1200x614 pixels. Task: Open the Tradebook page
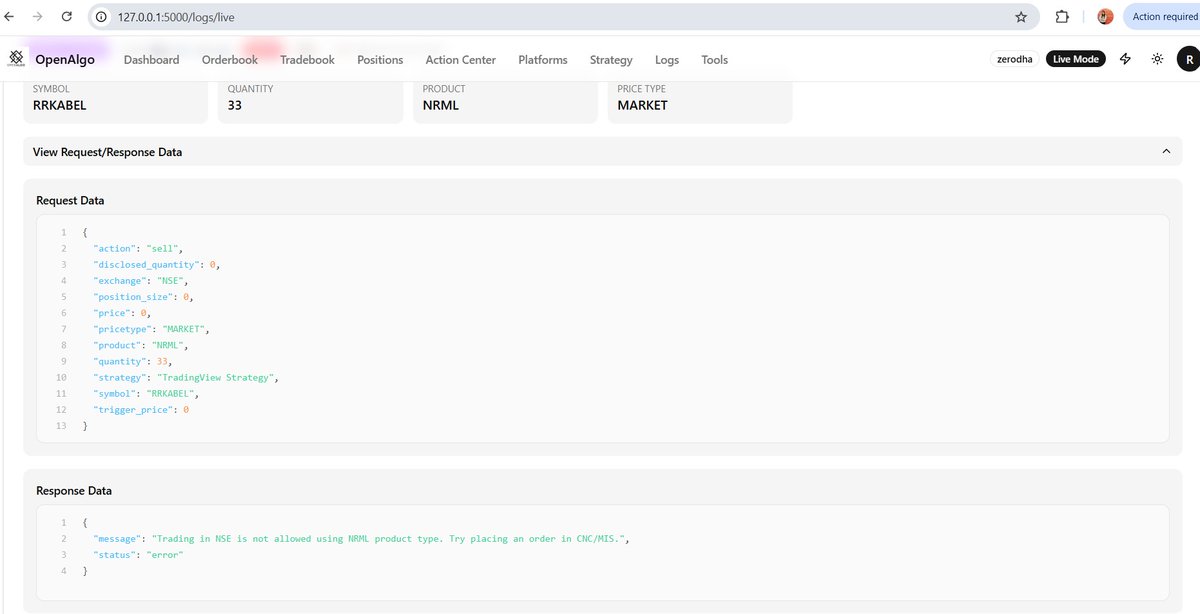click(307, 60)
